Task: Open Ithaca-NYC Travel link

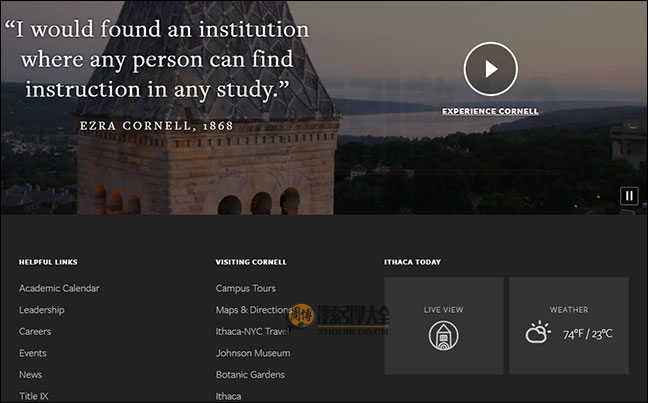Action: 253,331
